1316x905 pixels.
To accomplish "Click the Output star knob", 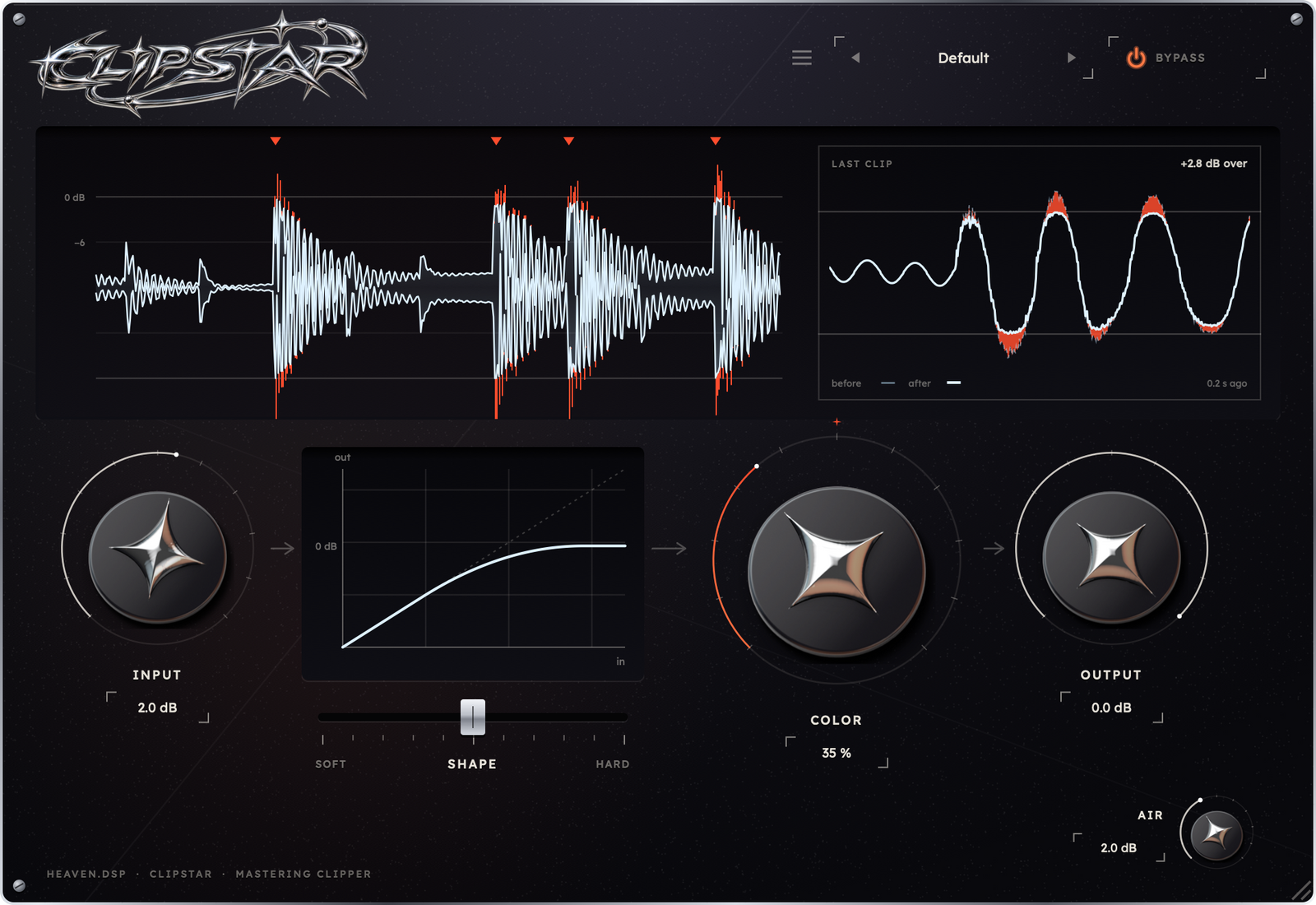I will (1111, 557).
